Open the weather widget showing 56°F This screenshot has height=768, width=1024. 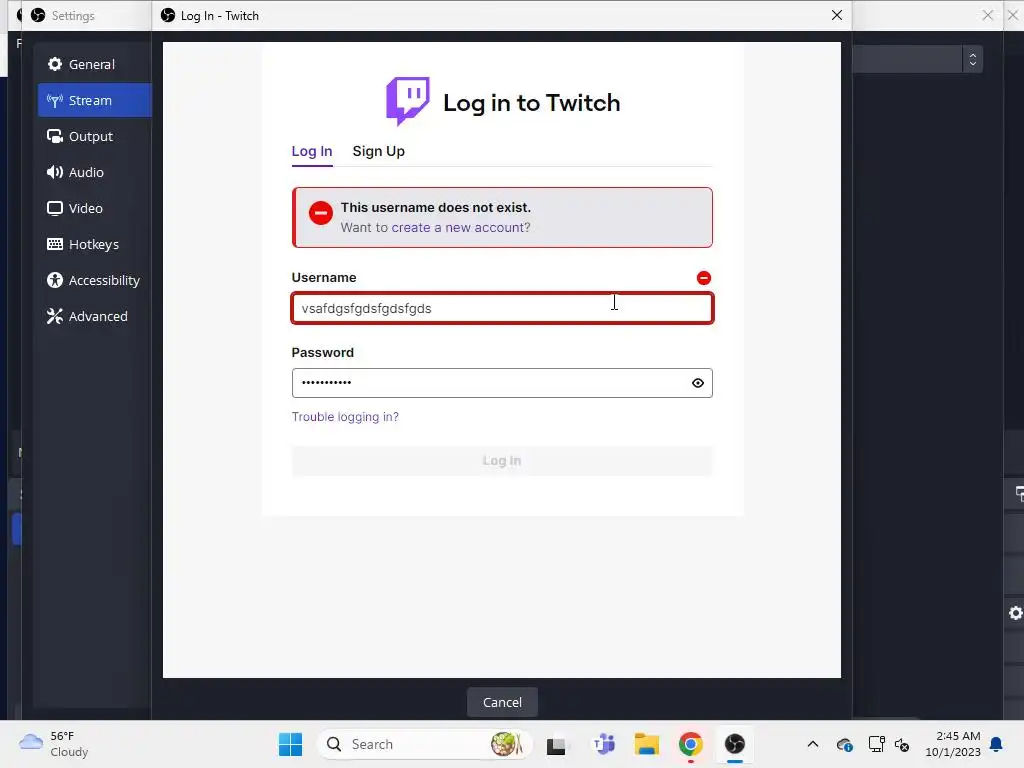pyautogui.click(x=54, y=744)
